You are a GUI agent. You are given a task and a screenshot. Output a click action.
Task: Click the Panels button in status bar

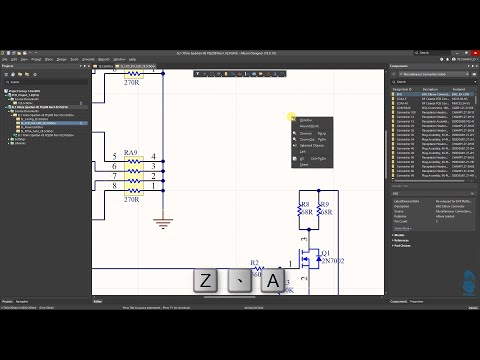[473, 308]
